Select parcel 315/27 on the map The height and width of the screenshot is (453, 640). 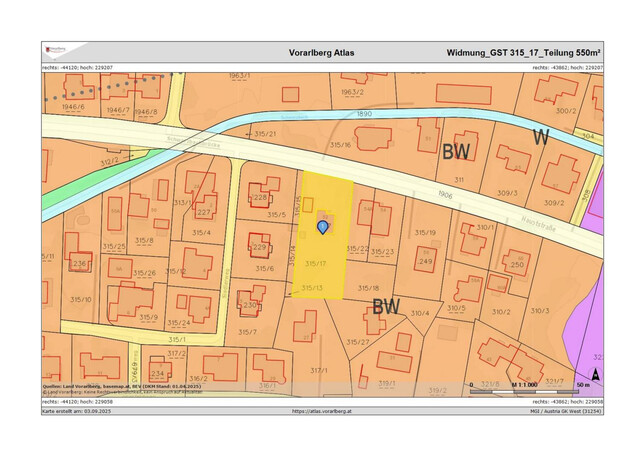point(358,342)
